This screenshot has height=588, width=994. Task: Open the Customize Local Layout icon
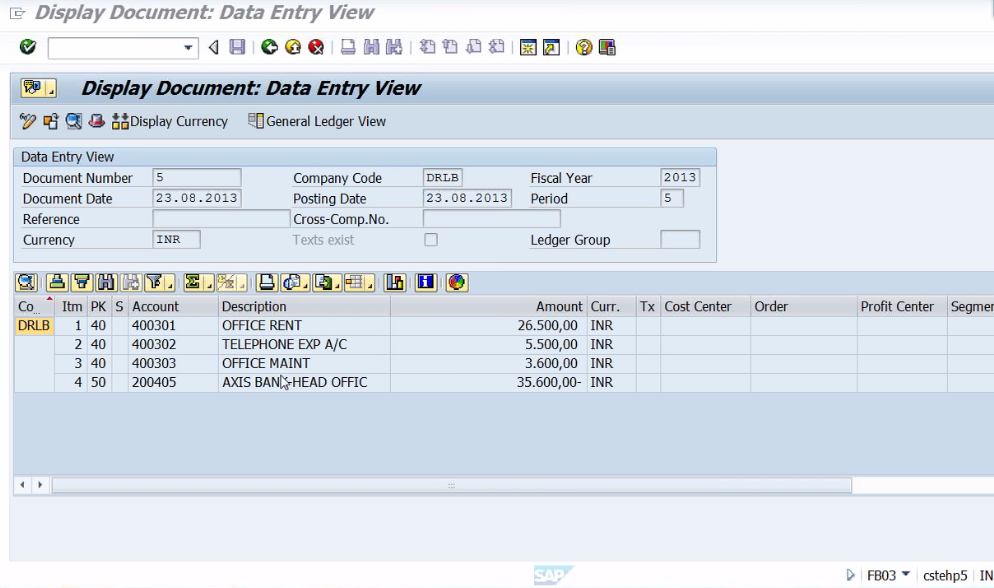pyautogui.click(x=607, y=48)
